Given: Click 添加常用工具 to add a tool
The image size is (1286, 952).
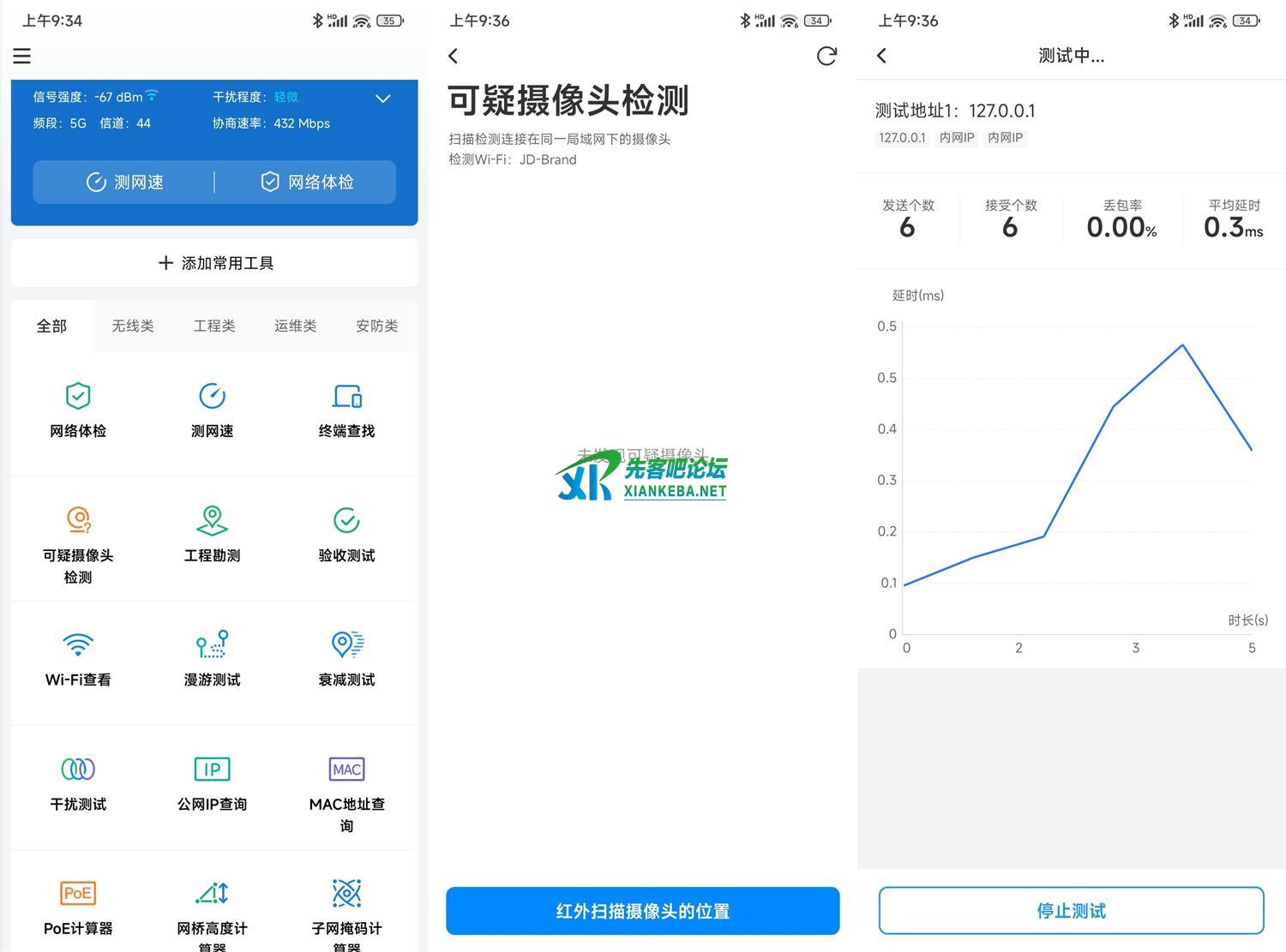Looking at the screenshot, I should 214,263.
